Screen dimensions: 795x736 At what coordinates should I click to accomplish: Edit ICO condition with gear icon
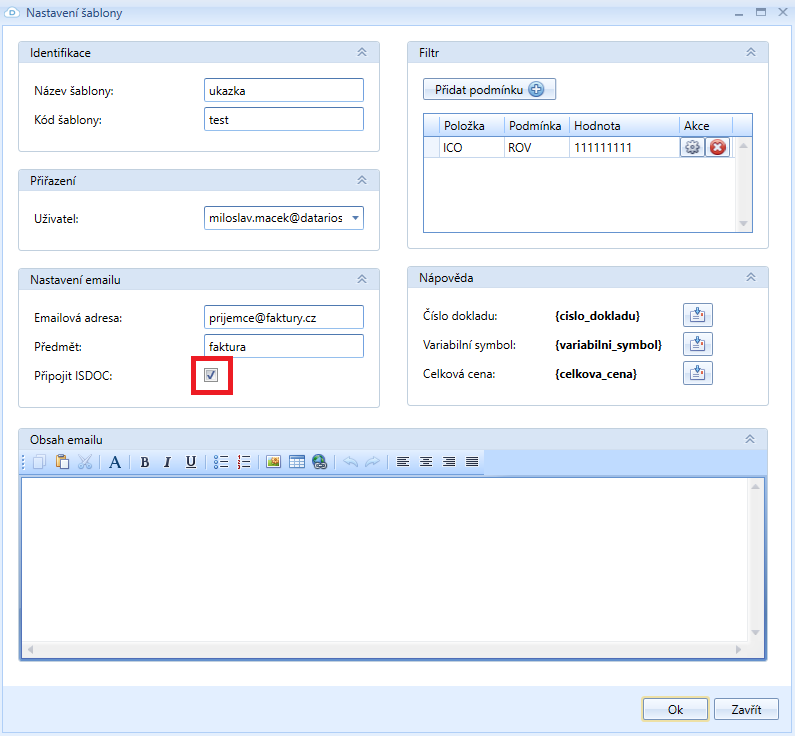point(692,147)
